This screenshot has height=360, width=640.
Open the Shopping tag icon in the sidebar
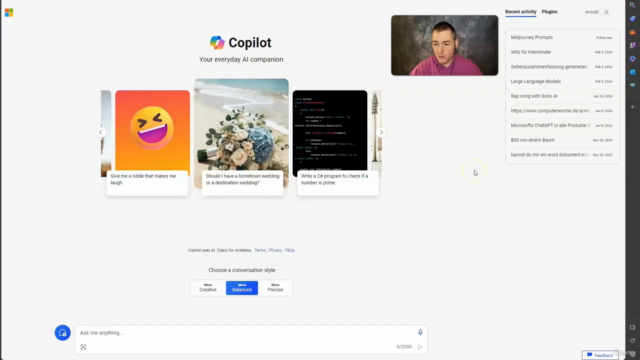[632, 18]
